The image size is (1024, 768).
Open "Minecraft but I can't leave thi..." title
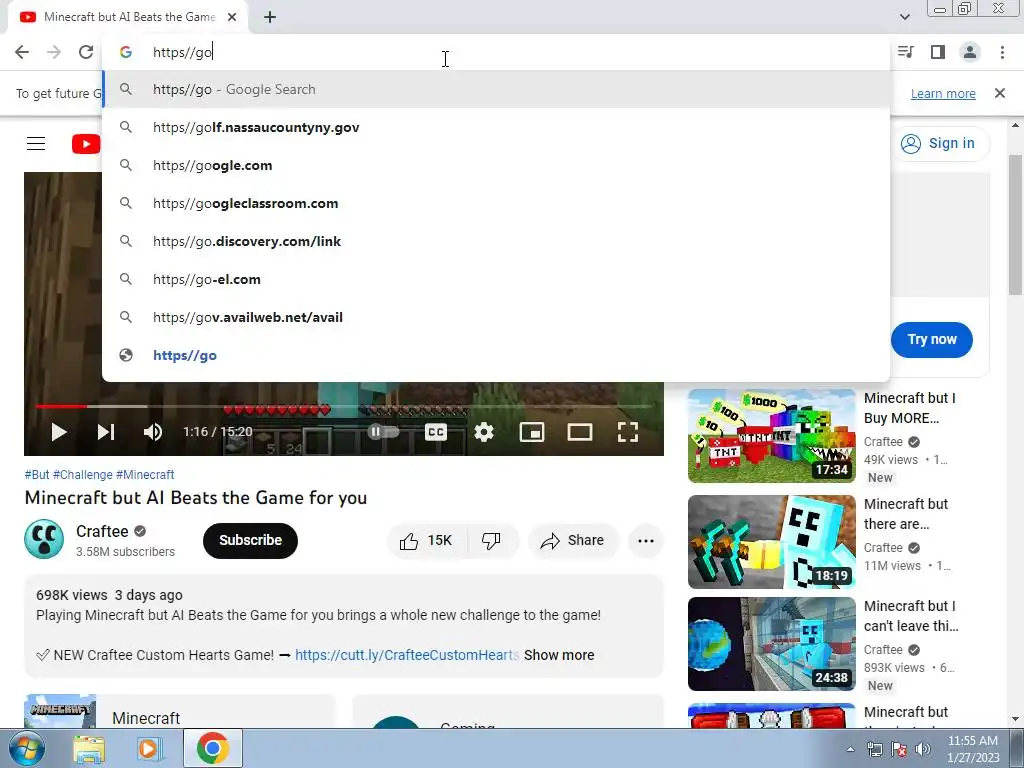[x=911, y=616]
